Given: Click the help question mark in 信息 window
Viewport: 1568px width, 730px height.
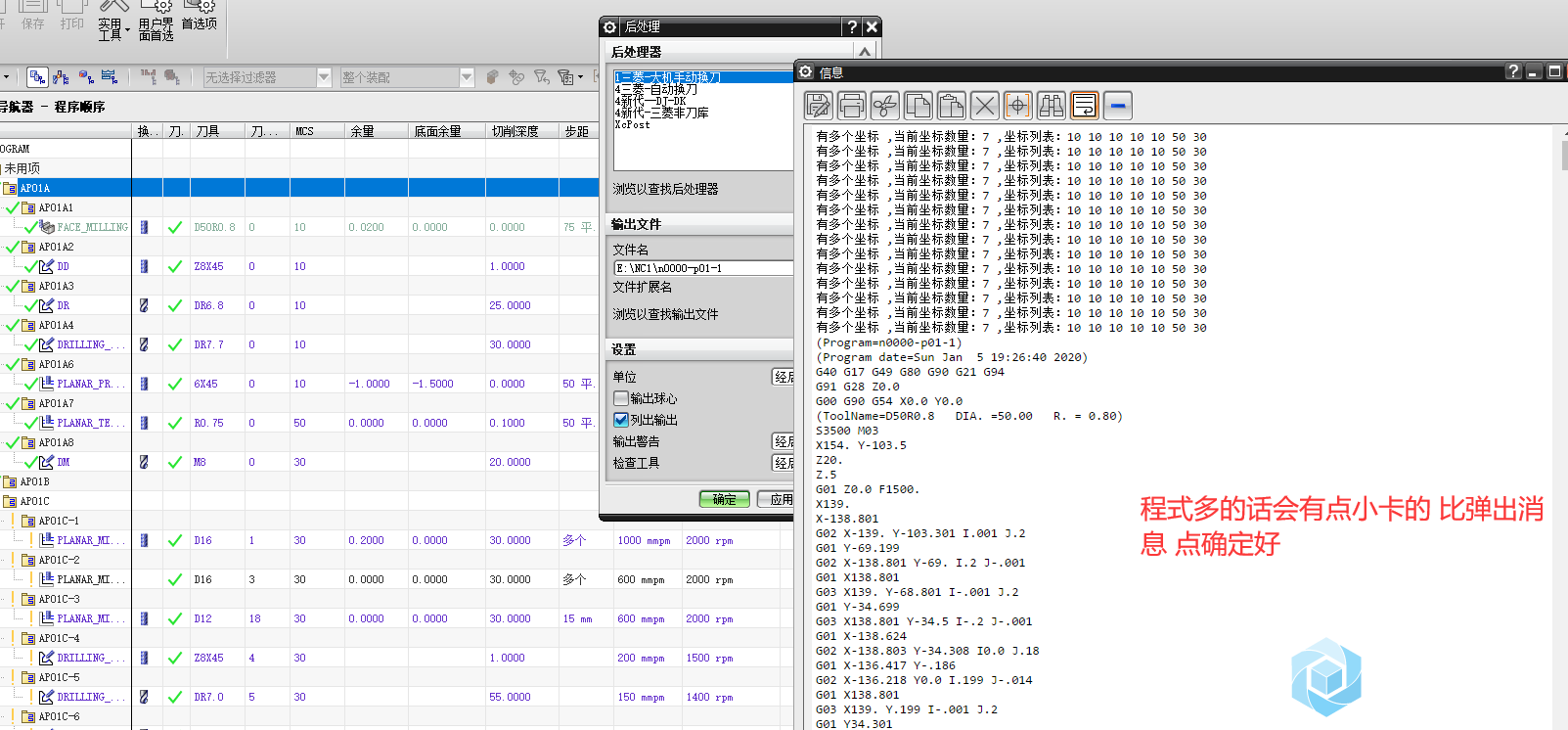Looking at the screenshot, I should point(1513,71).
